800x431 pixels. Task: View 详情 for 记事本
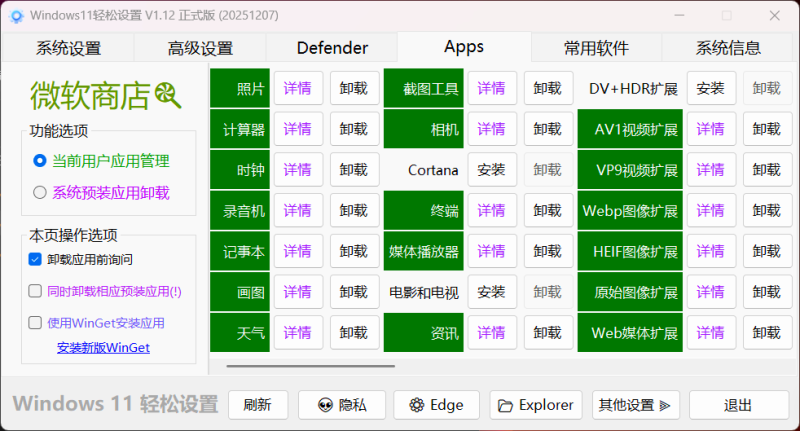[298, 251]
